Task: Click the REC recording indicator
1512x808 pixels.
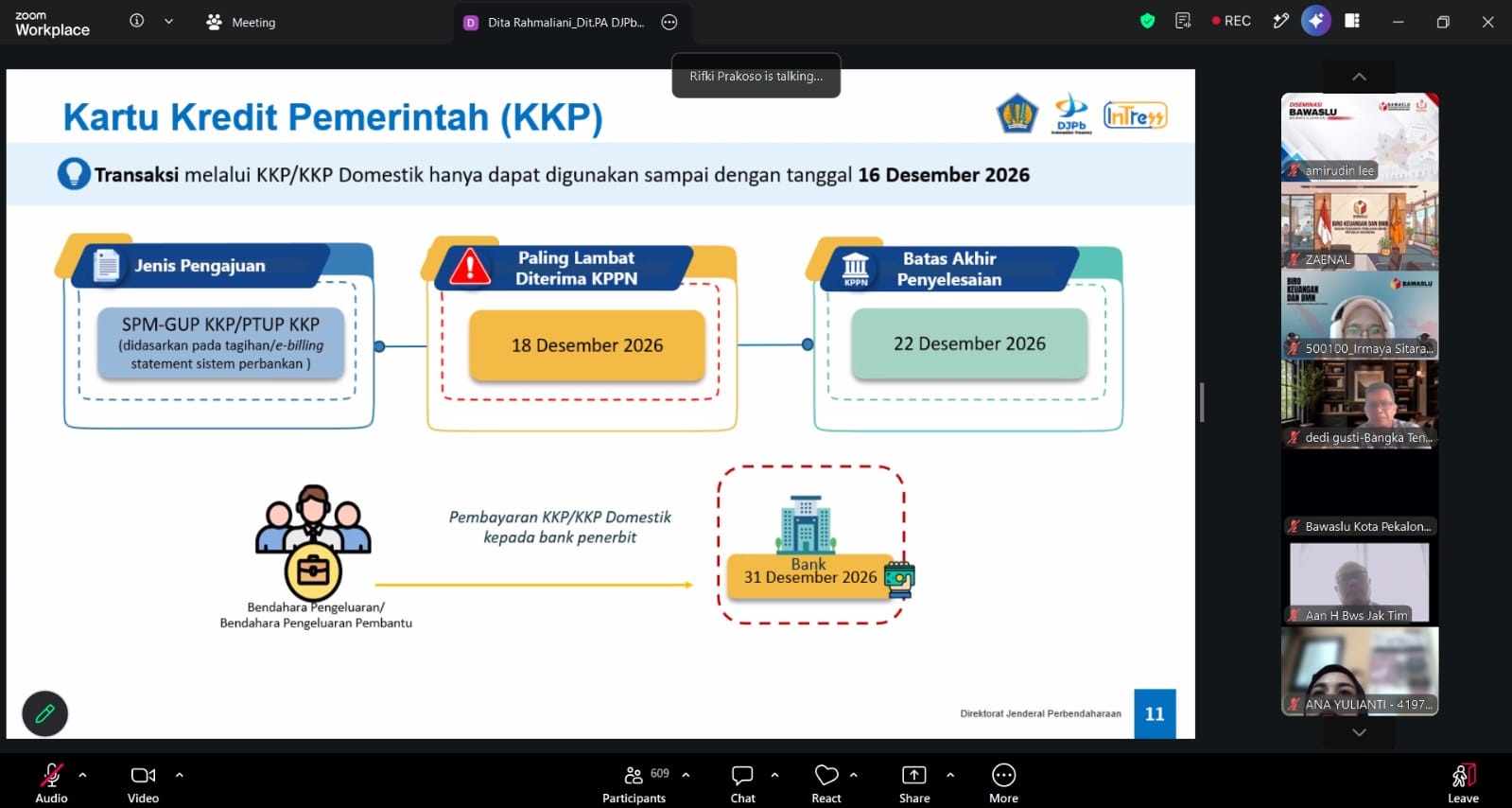Action: (1231, 21)
